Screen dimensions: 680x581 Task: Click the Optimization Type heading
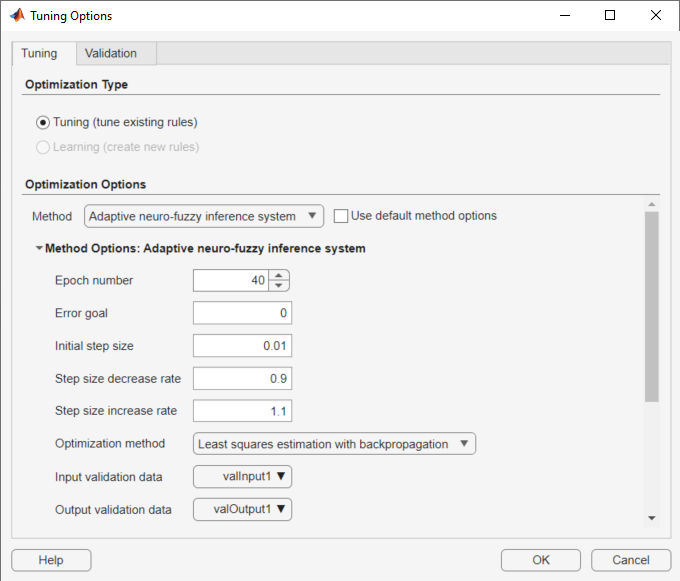click(76, 85)
